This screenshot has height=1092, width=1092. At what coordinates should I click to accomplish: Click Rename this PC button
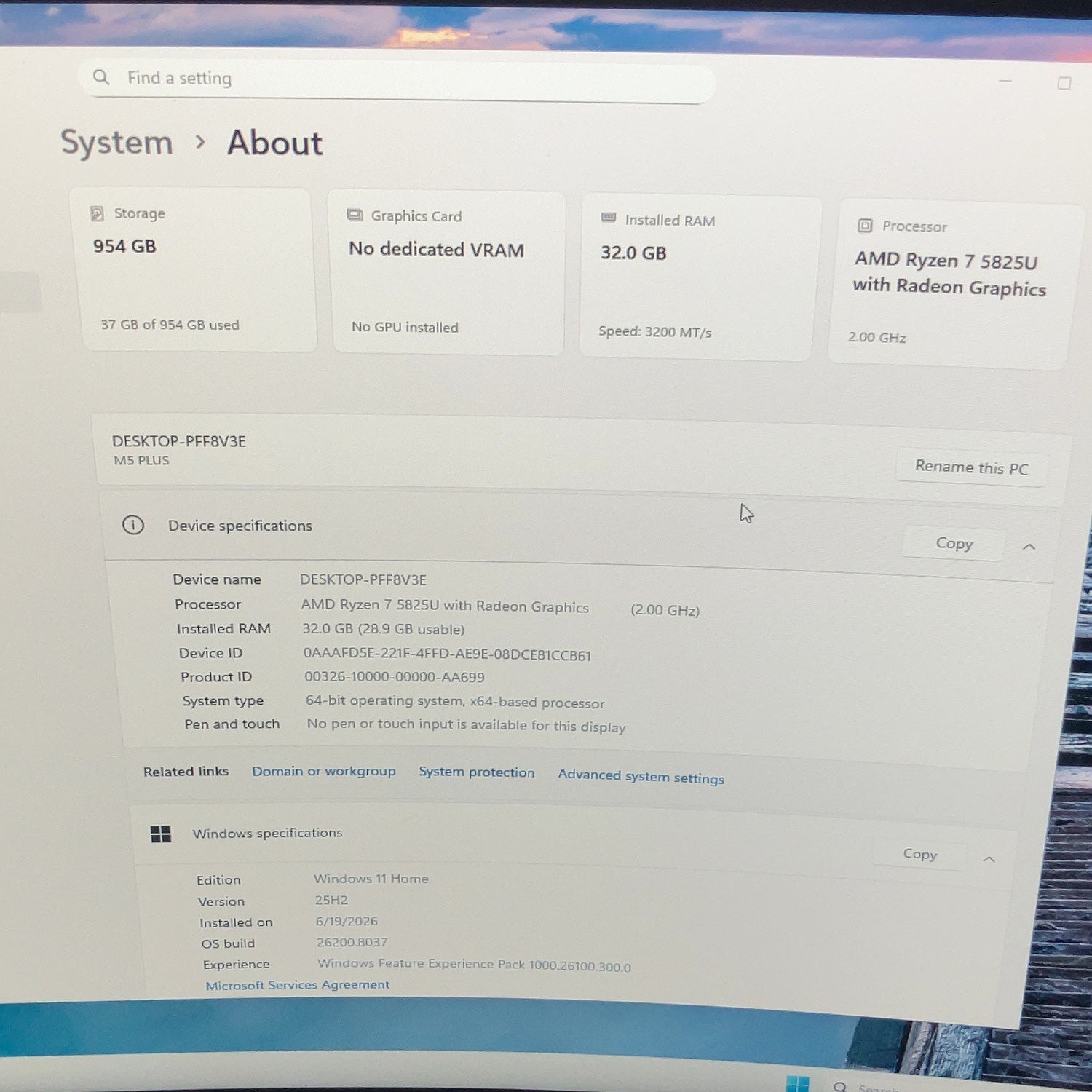click(x=971, y=467)
